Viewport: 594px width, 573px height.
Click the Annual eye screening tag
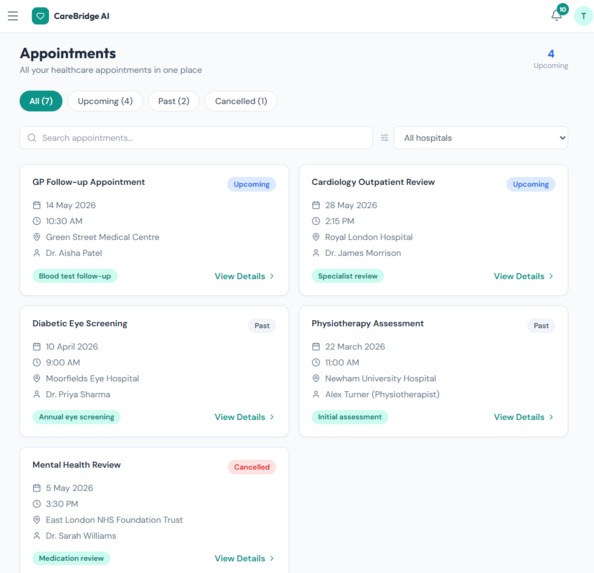[x=76, y=417]
